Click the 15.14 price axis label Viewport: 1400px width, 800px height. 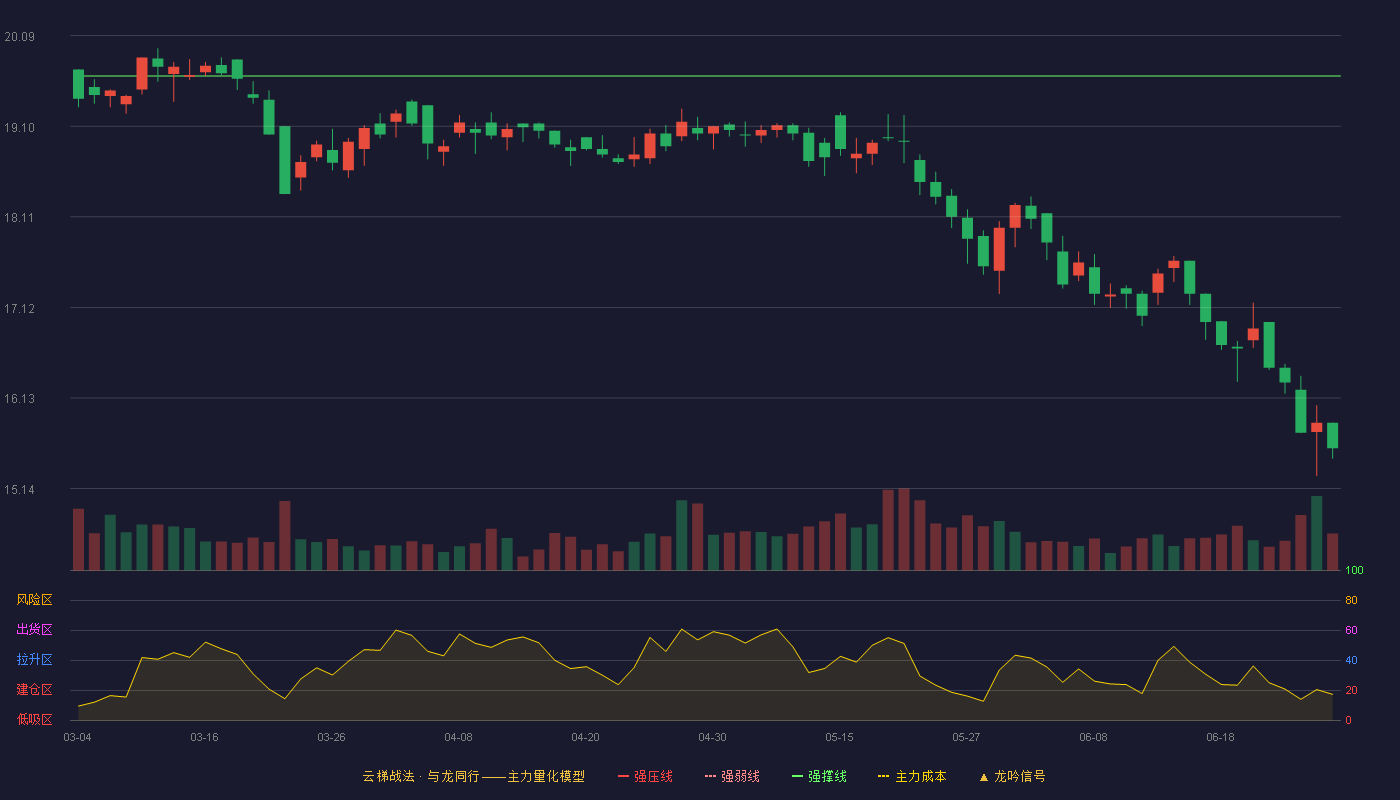click(19, 490)
